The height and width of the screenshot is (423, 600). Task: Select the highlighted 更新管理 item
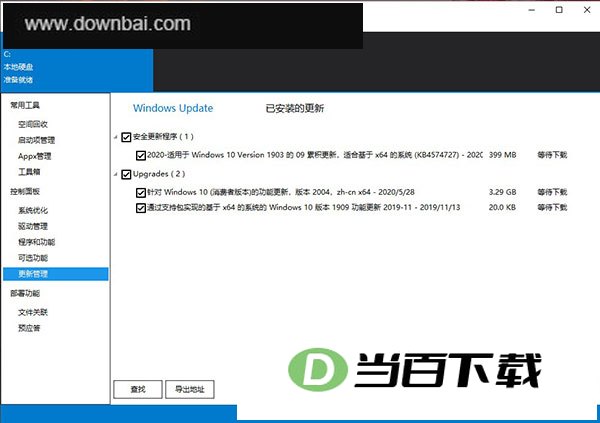coord(55,274)
